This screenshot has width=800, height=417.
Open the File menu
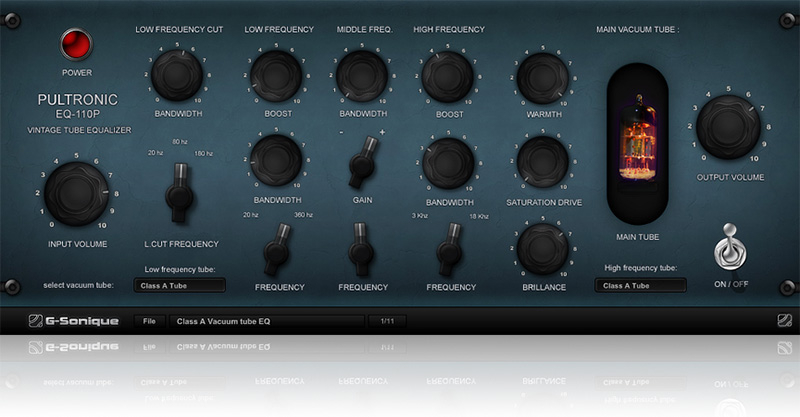pos(149,321)
